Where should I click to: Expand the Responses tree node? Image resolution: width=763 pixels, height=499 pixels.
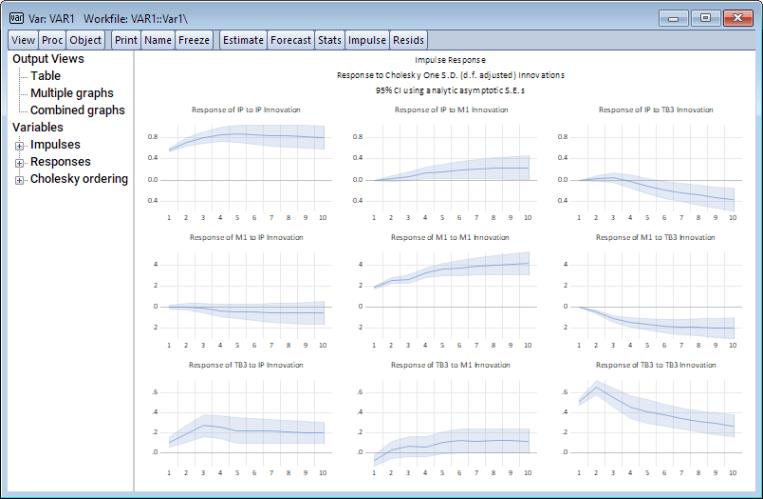pyautogui.click(x=19, y=162)
